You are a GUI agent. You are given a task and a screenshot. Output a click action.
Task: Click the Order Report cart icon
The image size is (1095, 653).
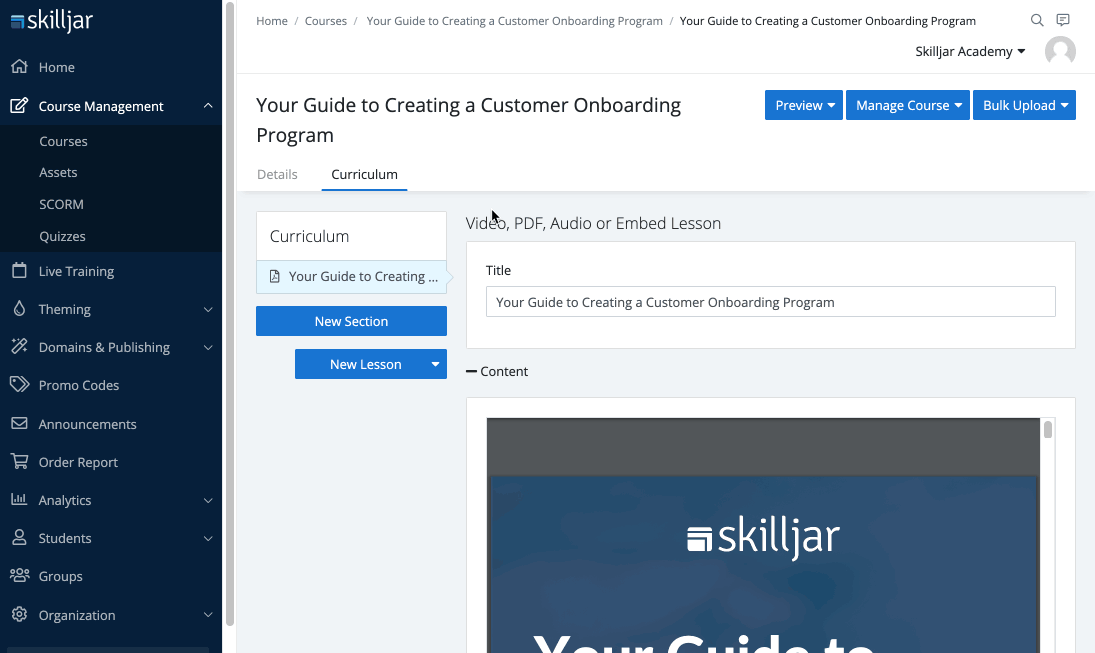click(x=19, y=462)
